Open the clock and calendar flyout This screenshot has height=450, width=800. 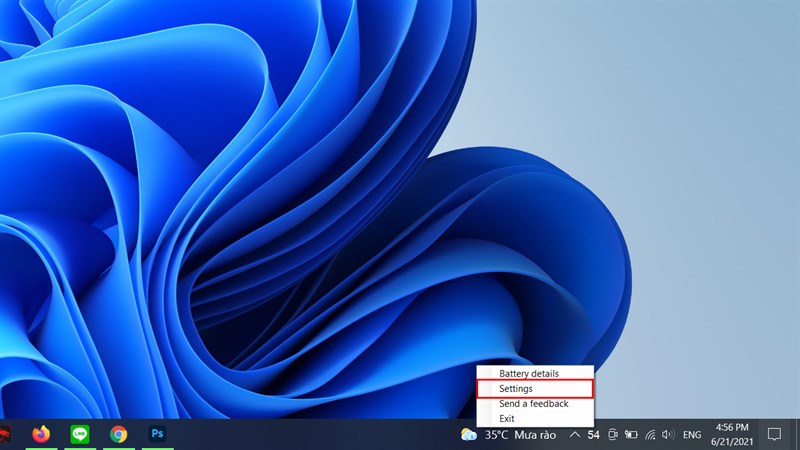point(728,434)
